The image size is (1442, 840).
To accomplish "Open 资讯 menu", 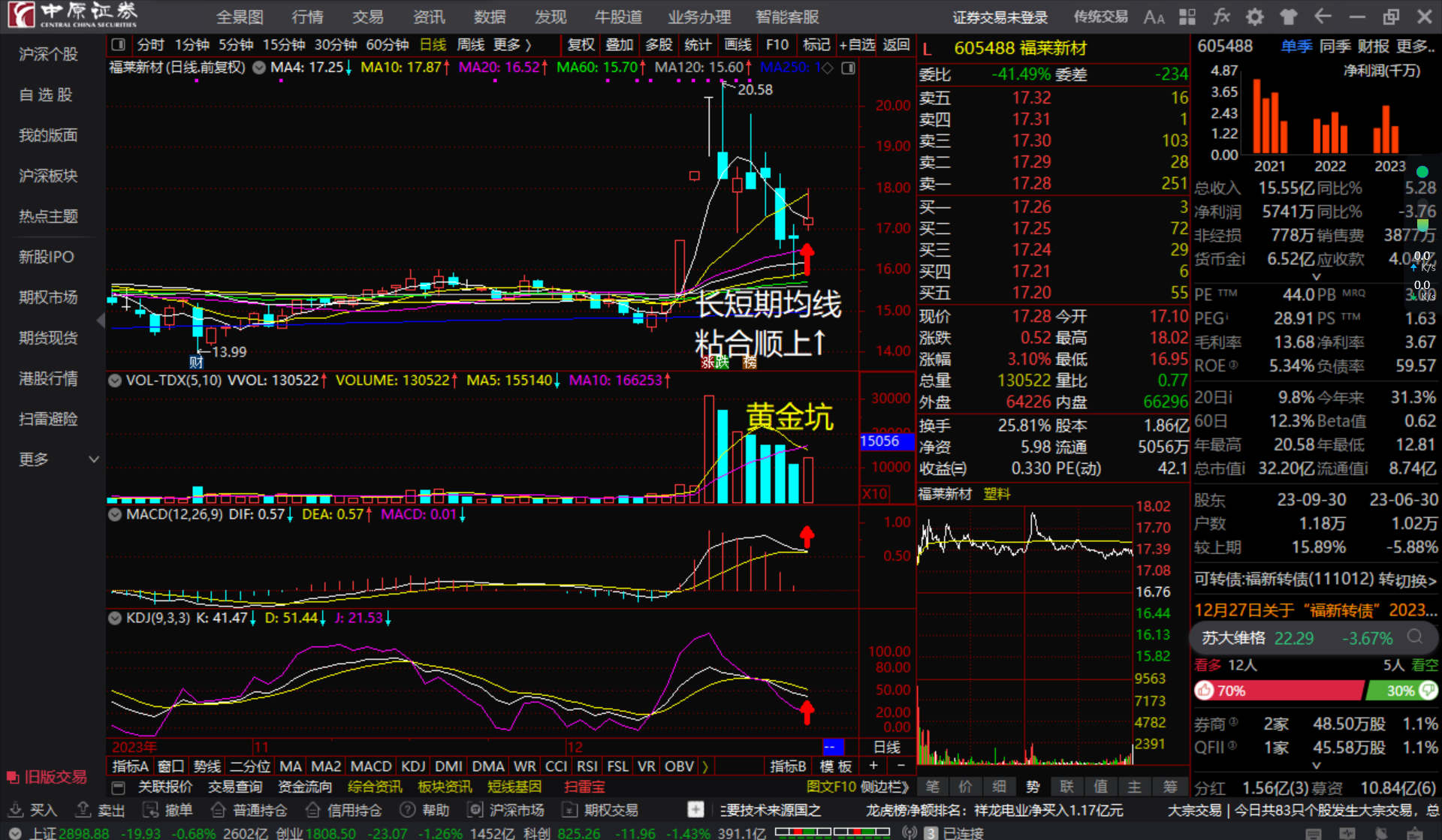I will pyautogui.click(x=429, y=17).
